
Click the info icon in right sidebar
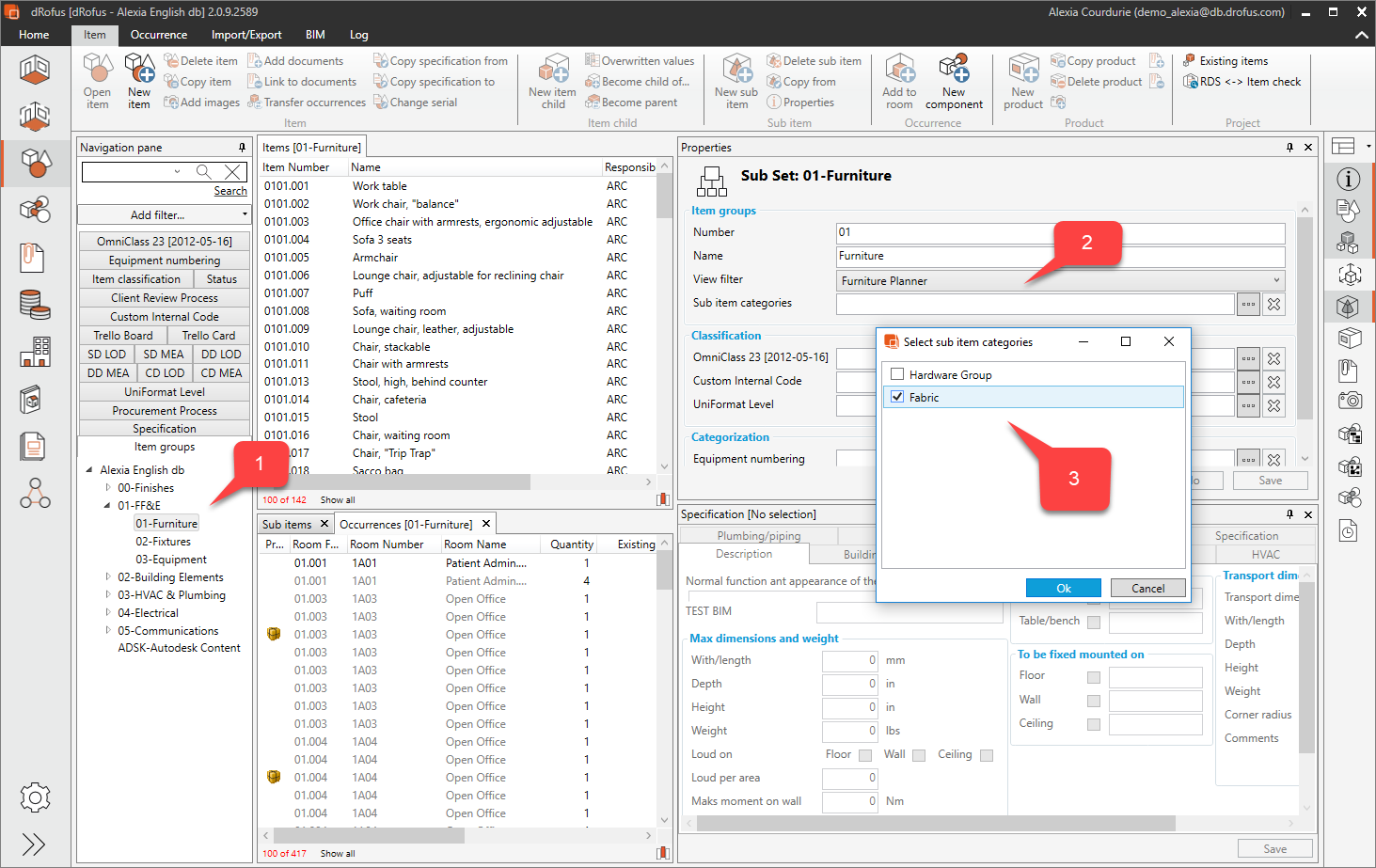(x=1349, y=179)
